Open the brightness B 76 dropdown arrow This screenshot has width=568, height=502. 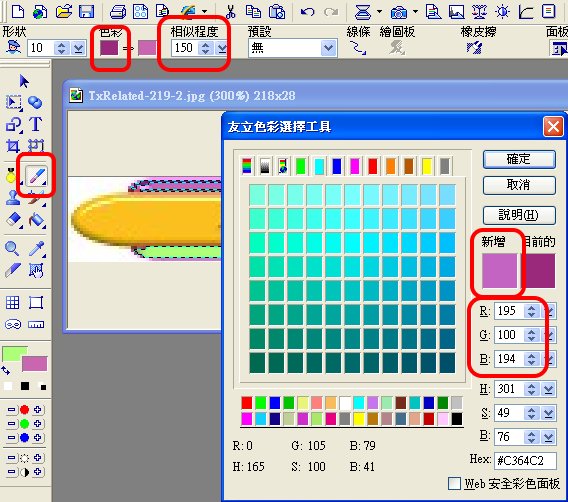(x=548, y=437)
